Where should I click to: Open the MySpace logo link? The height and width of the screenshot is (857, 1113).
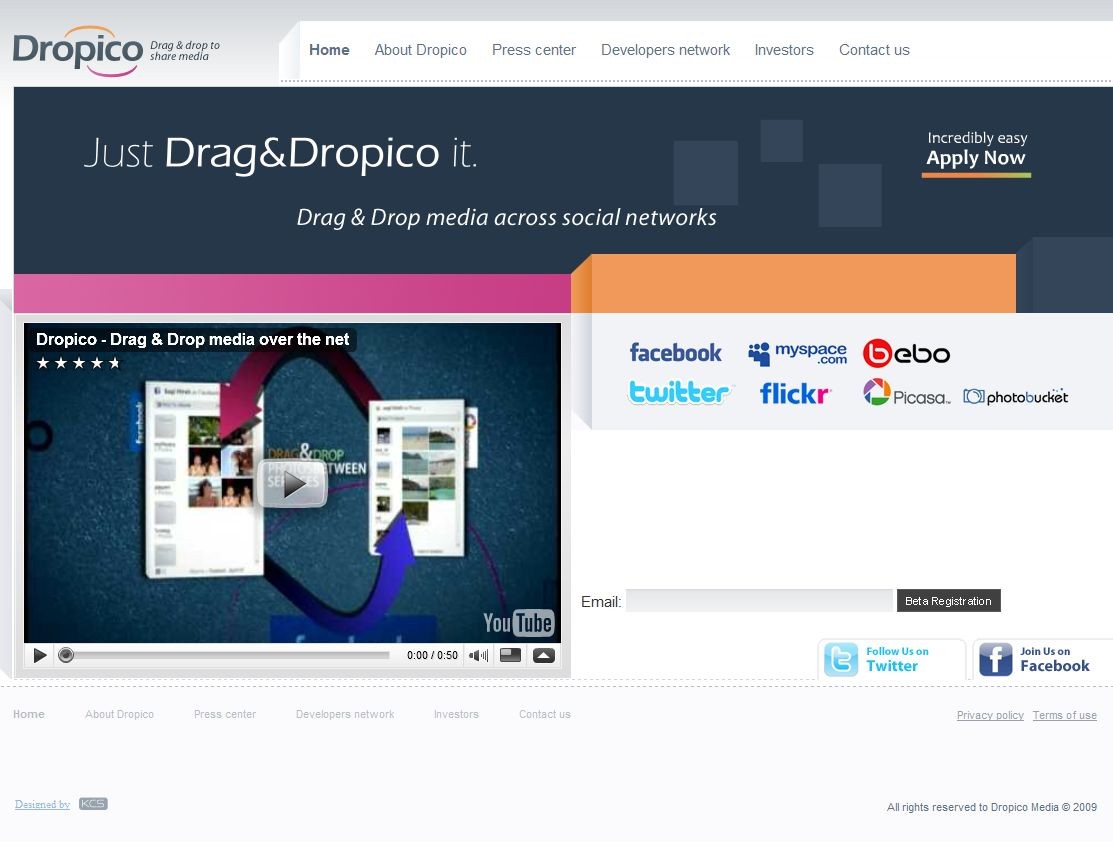[797, 354]
